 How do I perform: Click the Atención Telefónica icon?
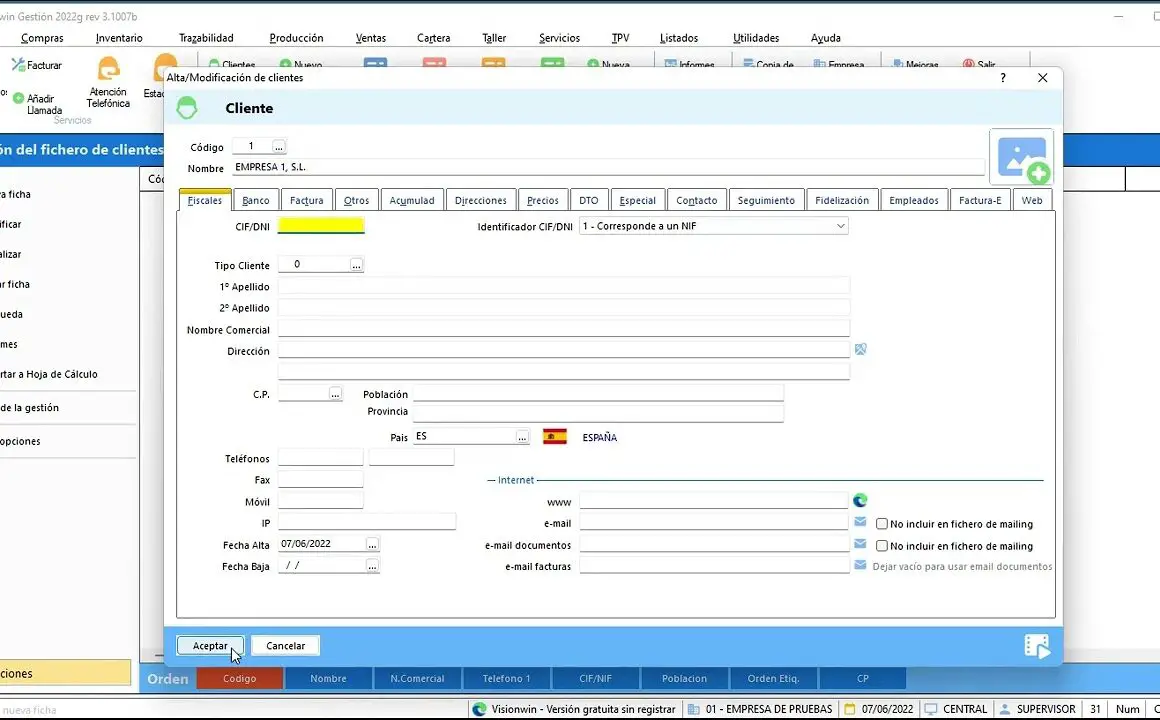(x=108, y=70)
